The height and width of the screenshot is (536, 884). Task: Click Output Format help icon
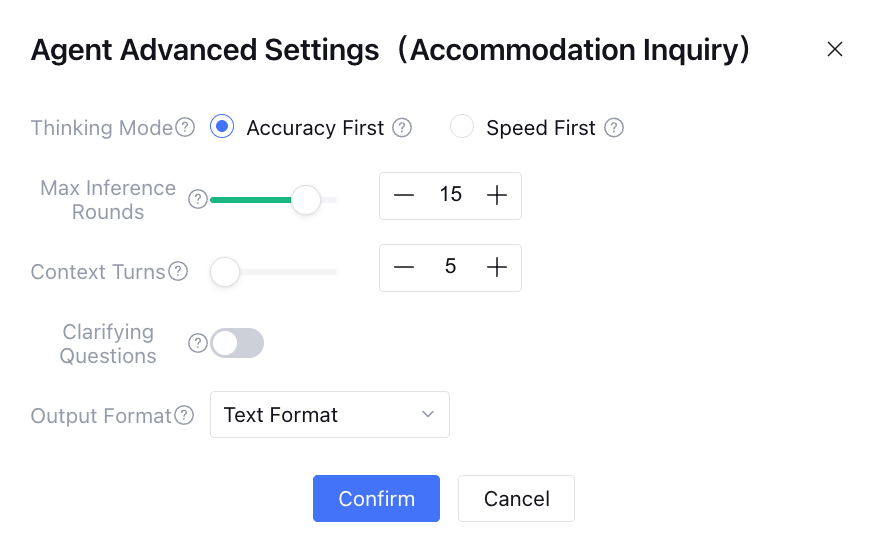pyautogui.click(x=184, y=415)
